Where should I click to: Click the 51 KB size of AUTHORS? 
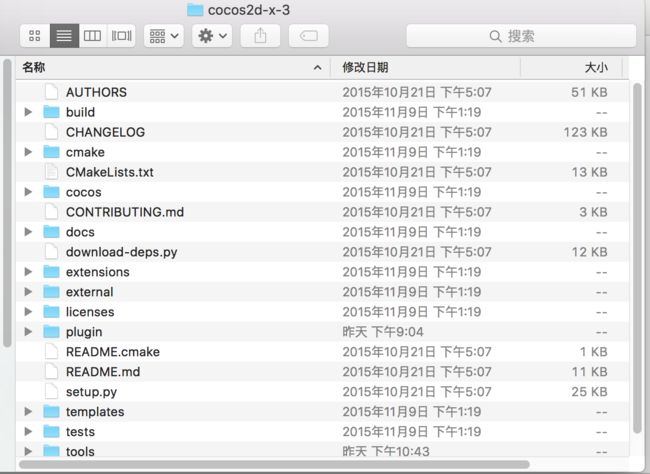[x=589, y=92]
